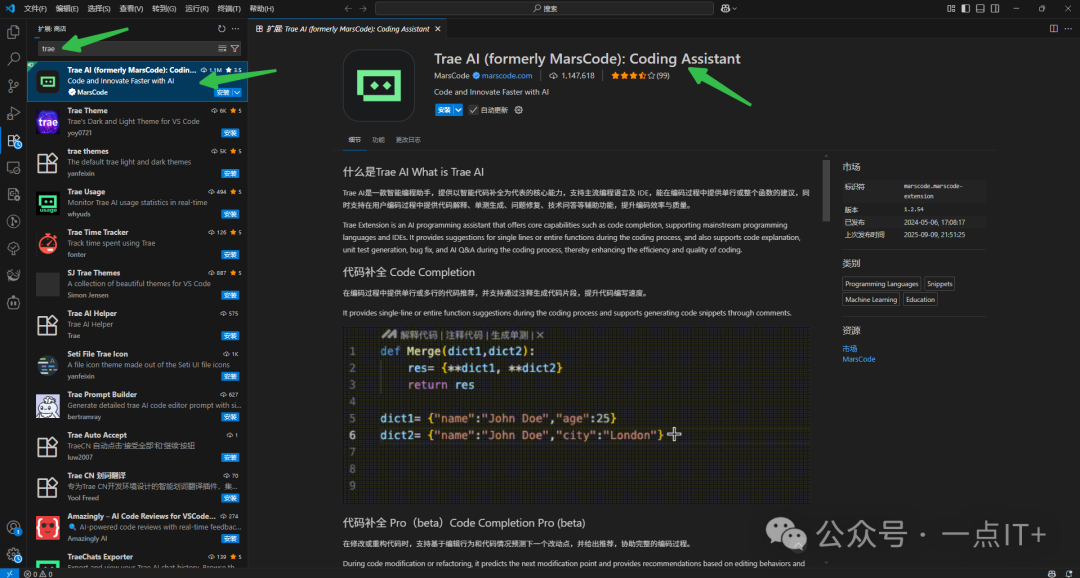Click the Programming Languages category tag
The width and height of the screenshot is (1080, 578).
tap(882, 284)
